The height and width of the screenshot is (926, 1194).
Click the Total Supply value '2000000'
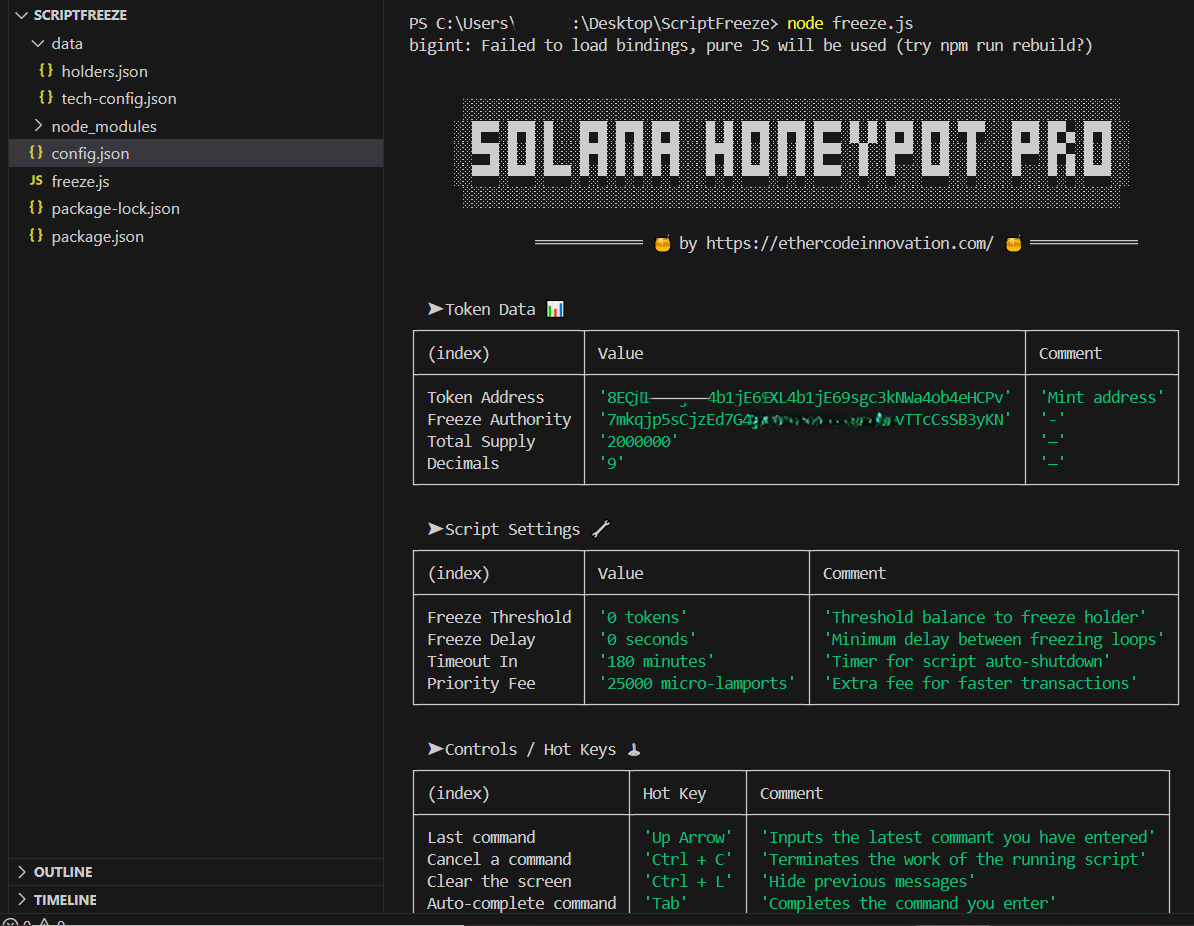click(638, 442)
